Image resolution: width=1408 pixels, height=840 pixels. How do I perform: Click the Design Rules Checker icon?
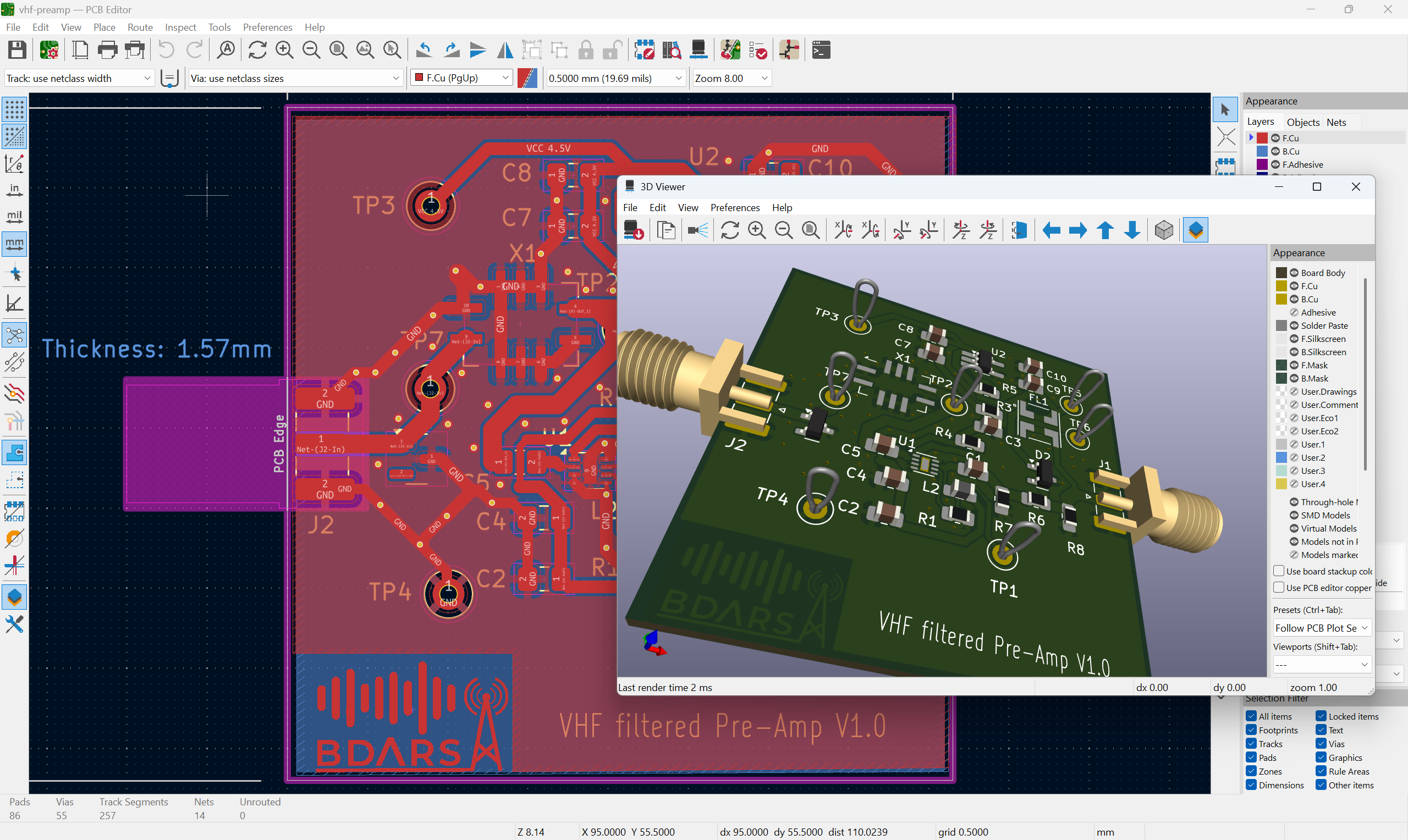pyautogui.click(x=757, y=51)
